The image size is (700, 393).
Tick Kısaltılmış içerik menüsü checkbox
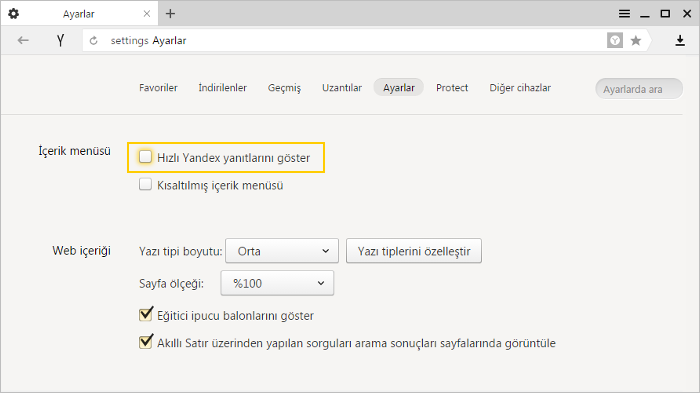[145, 184]
